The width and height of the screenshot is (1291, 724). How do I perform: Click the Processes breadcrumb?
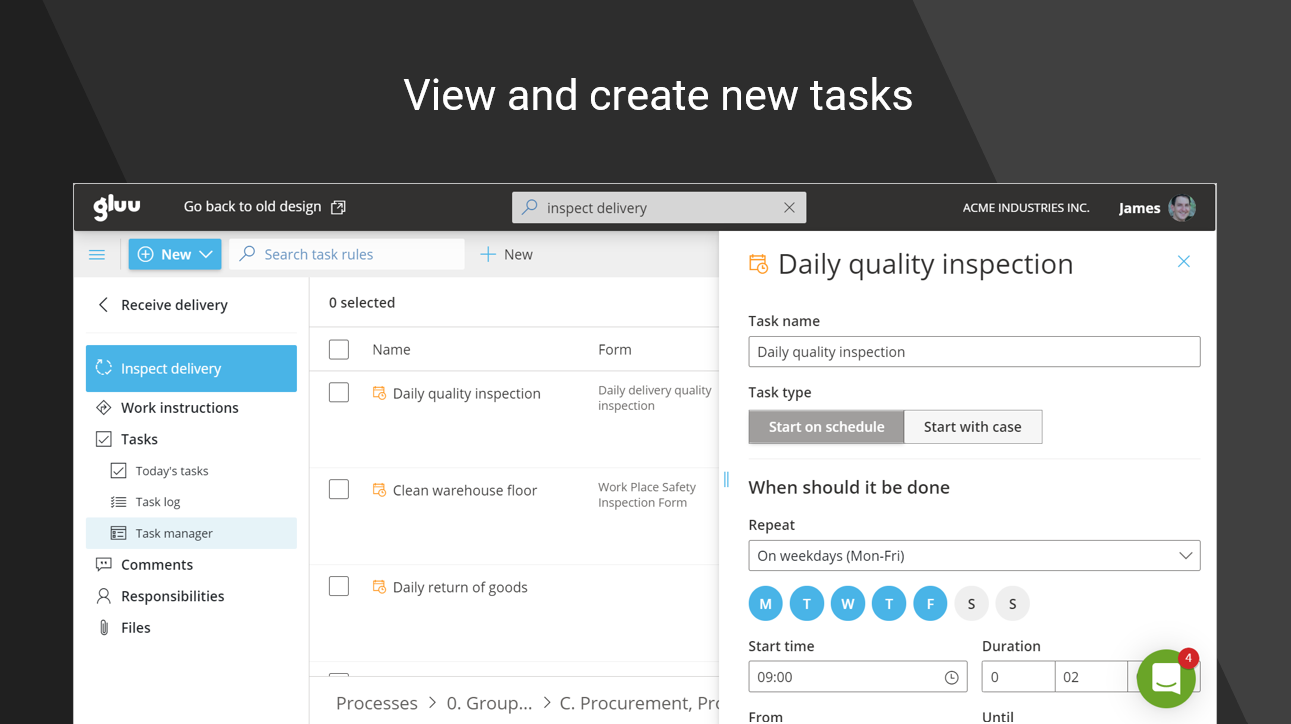[x=376, y=703]
